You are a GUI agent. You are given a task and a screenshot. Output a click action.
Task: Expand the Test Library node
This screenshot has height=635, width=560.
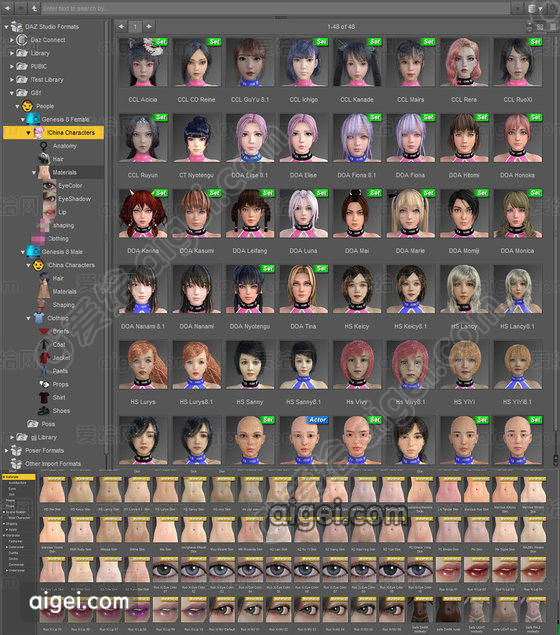pos(12,80)
